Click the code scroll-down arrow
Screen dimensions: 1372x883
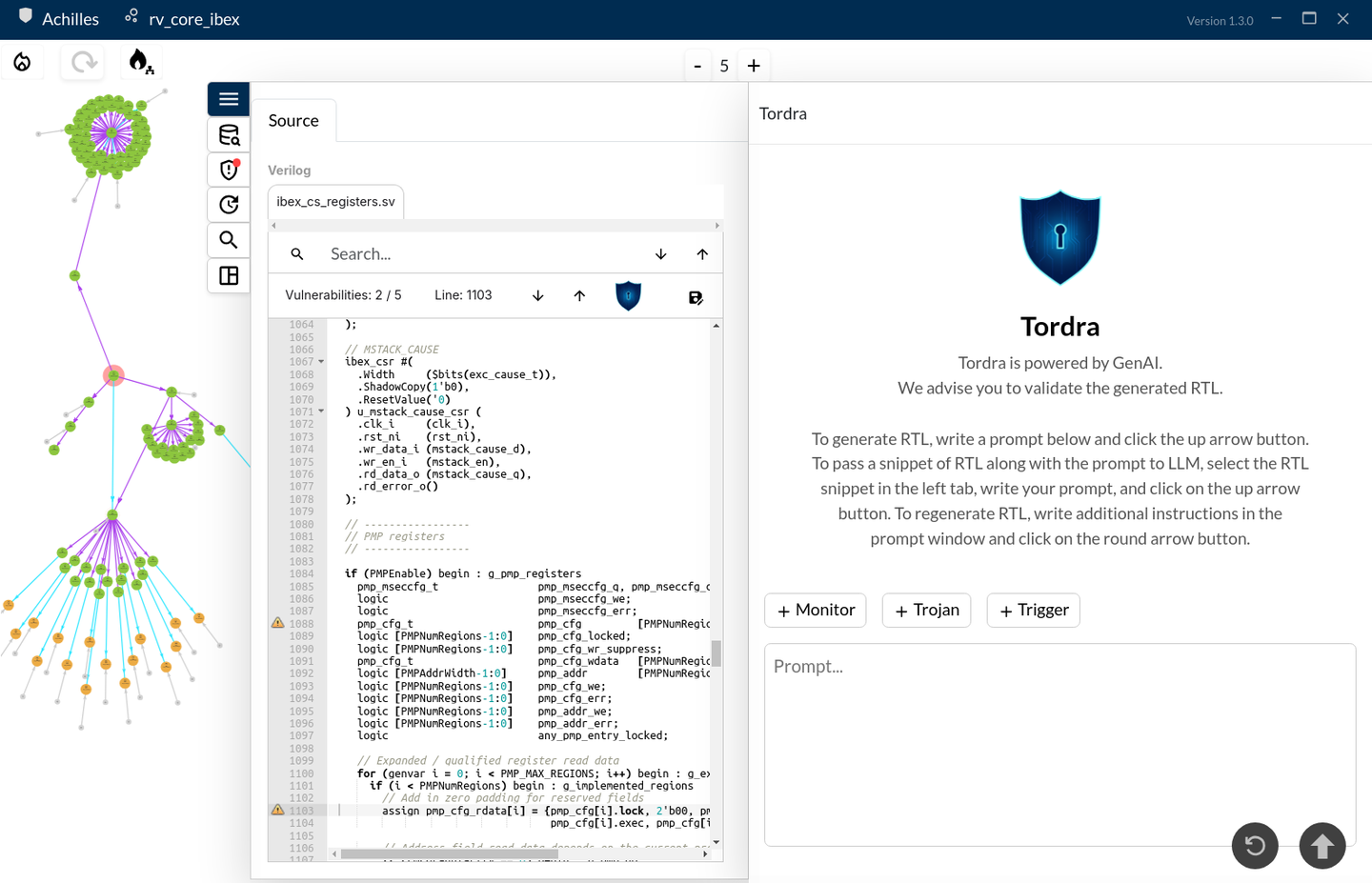point(716,842)
